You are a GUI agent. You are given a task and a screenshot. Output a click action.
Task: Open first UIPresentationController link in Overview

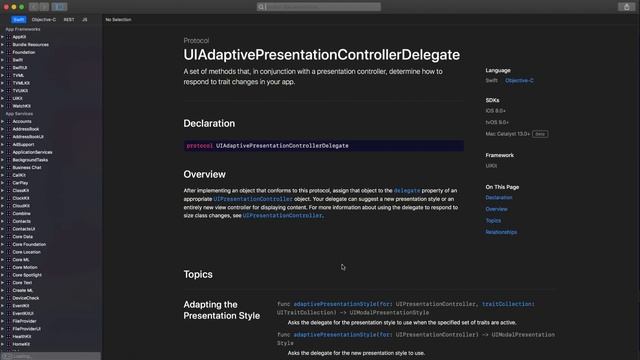[x=253, y=199]
